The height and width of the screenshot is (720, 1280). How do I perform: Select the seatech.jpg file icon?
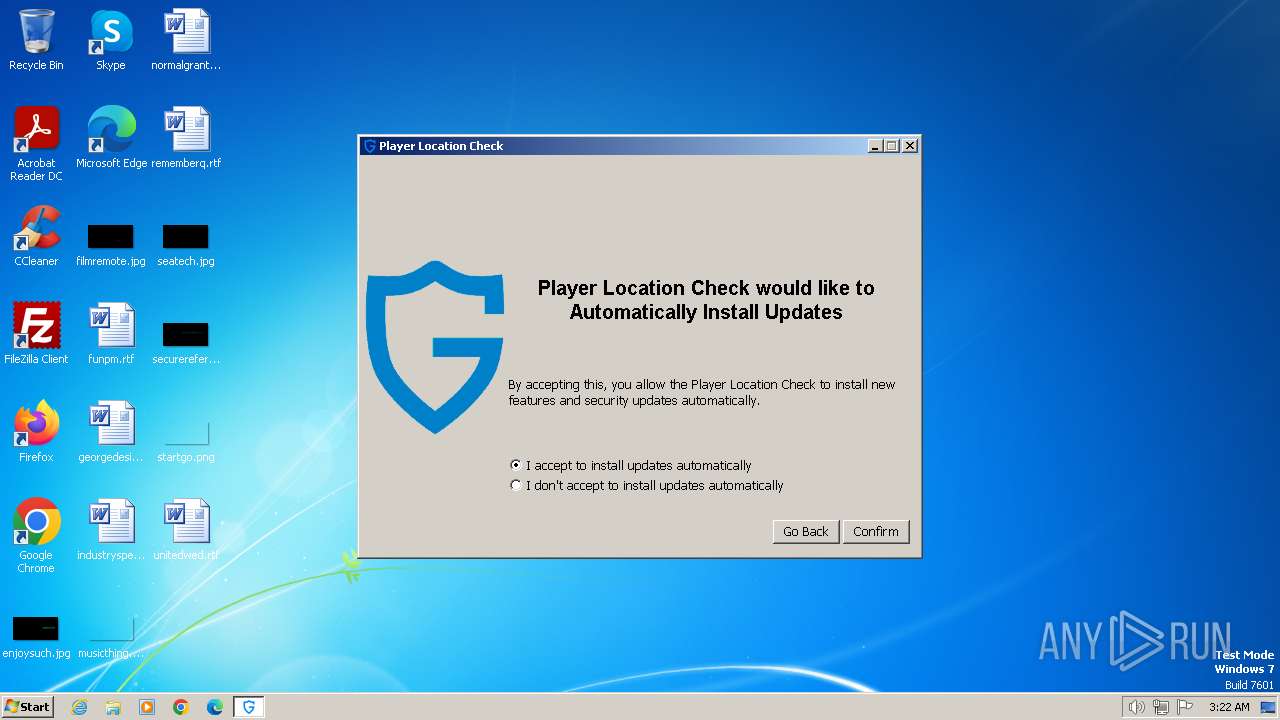click(186, 245)
